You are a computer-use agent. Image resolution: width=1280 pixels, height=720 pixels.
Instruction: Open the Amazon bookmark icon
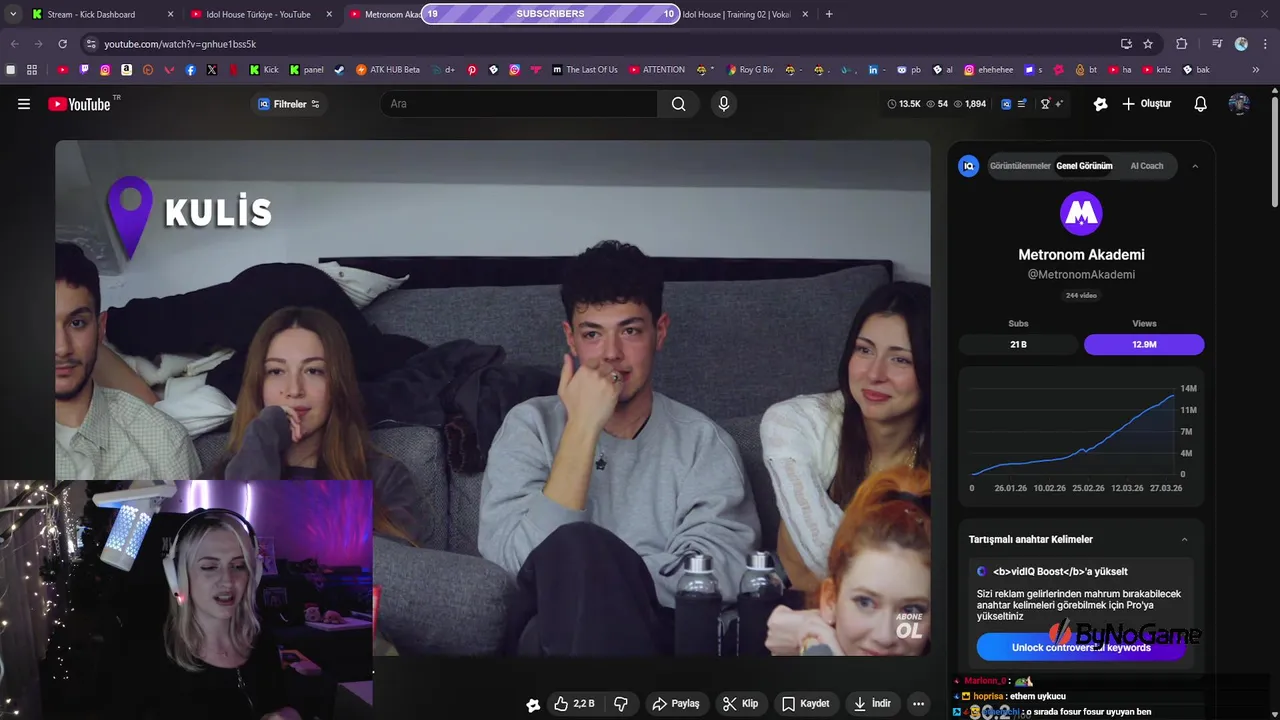pyautogui.click(x=127, y=70)
